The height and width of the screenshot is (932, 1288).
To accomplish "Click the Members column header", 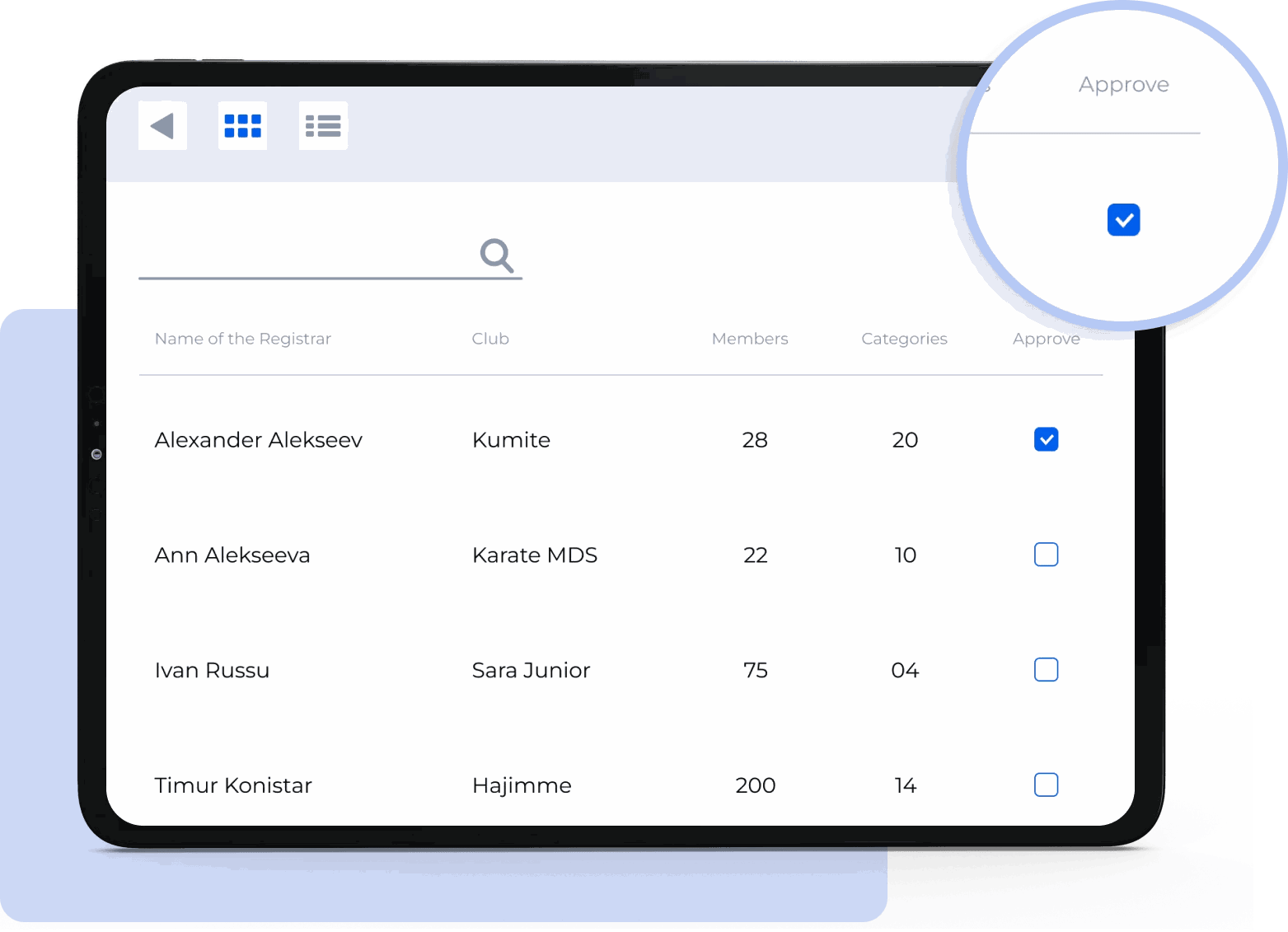I will 750,339.
